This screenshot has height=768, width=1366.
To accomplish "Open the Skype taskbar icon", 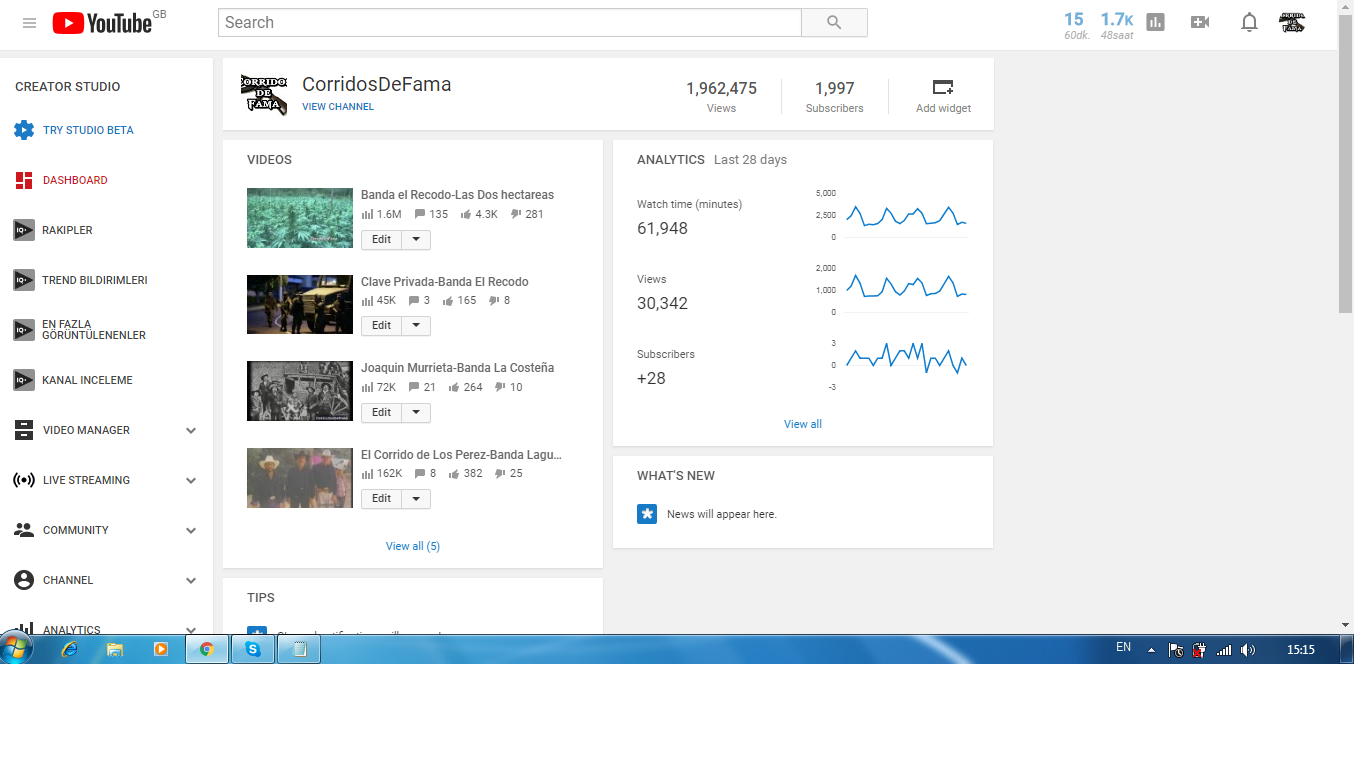I will (253, 649).
